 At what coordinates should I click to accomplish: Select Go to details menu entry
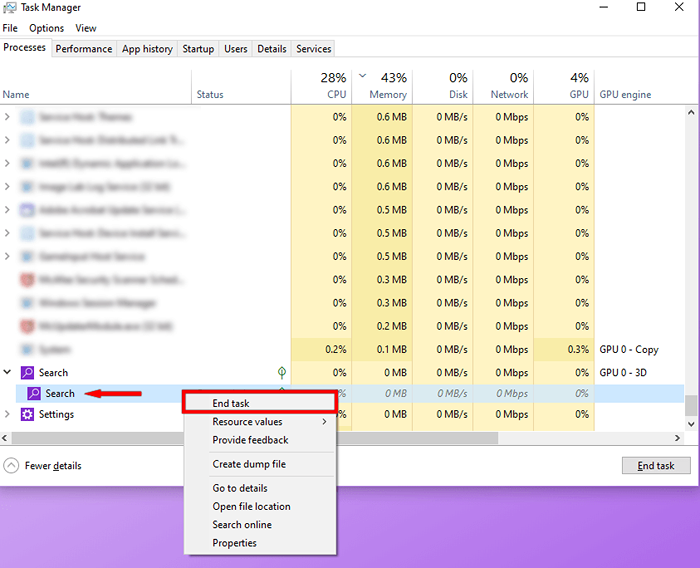click(x=259, y=488)
